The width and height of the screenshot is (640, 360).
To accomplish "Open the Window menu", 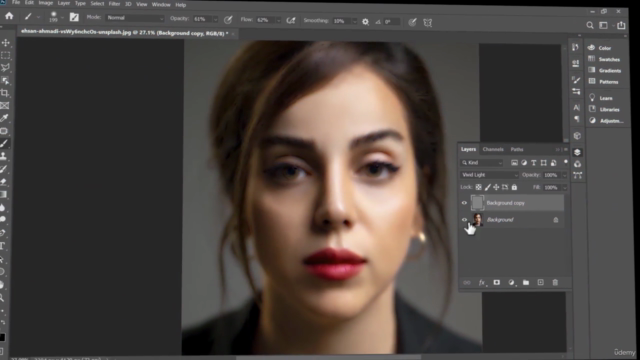I will pyautogui.click(x=161, y=4).
